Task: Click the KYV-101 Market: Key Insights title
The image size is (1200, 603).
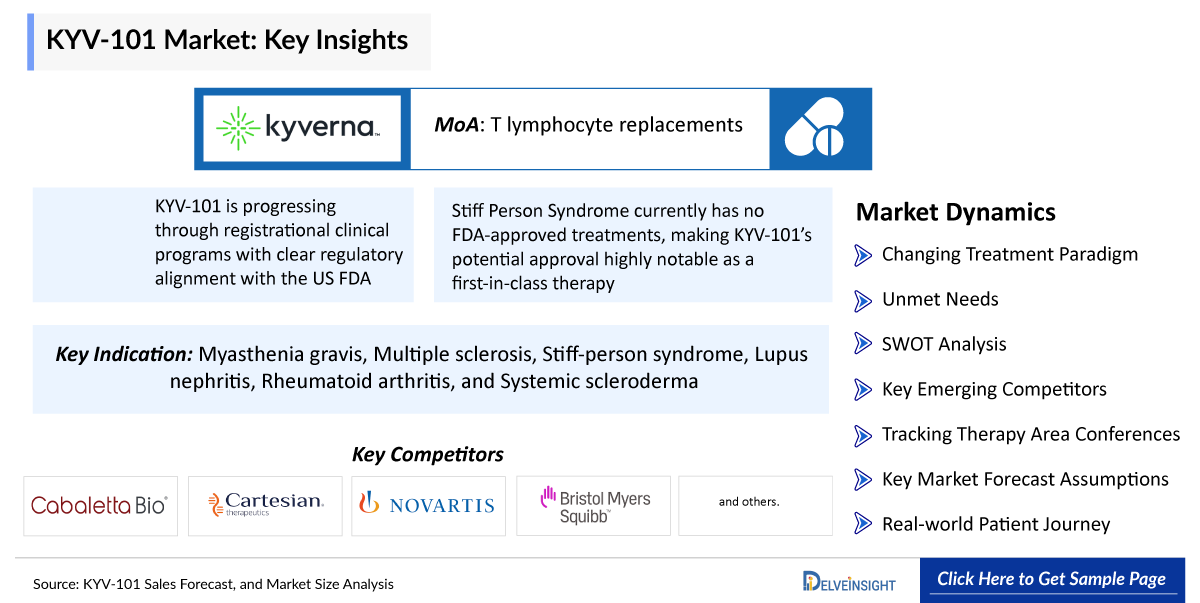Action: point(229,41)
